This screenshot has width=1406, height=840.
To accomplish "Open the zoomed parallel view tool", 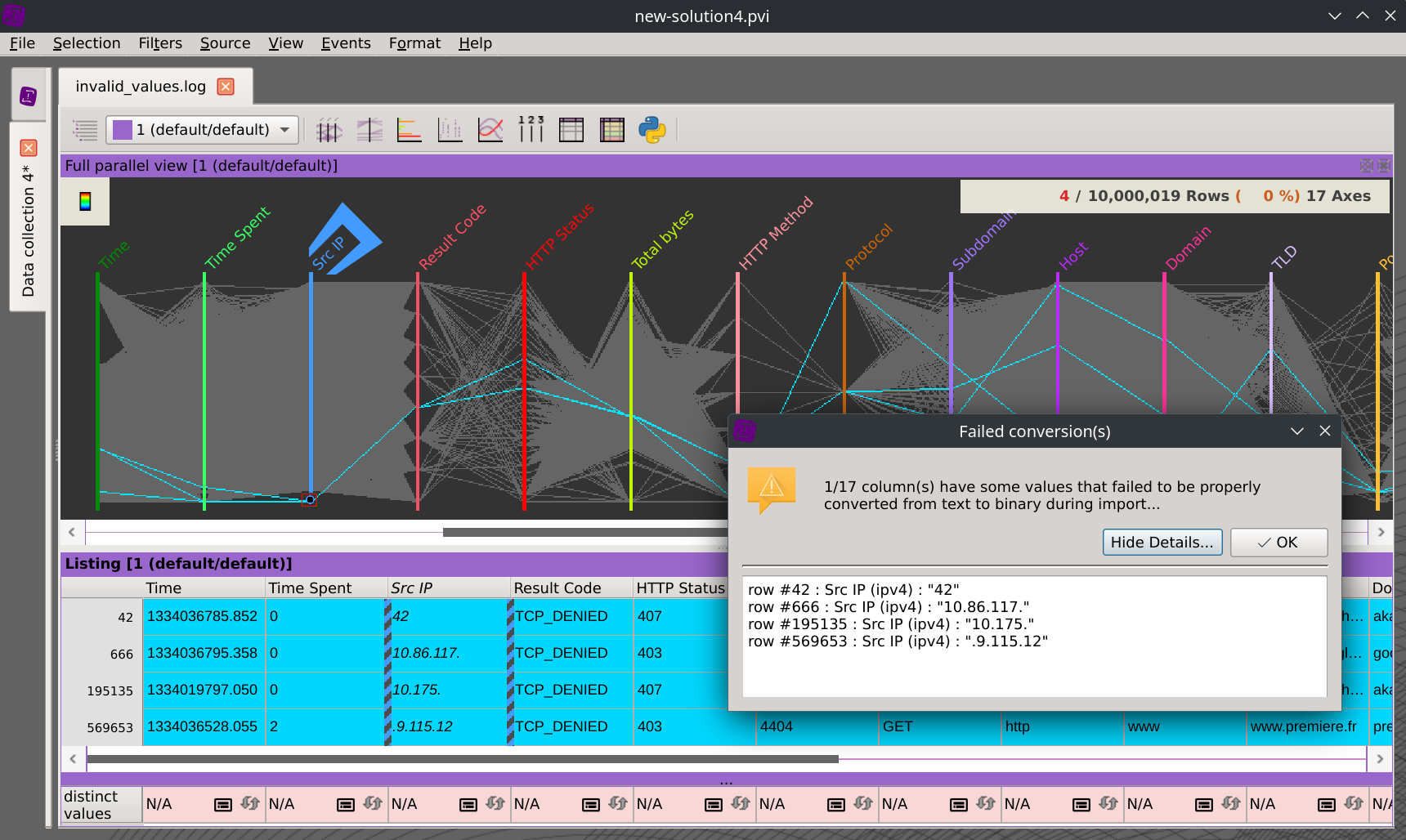I will tap(369, 130).
